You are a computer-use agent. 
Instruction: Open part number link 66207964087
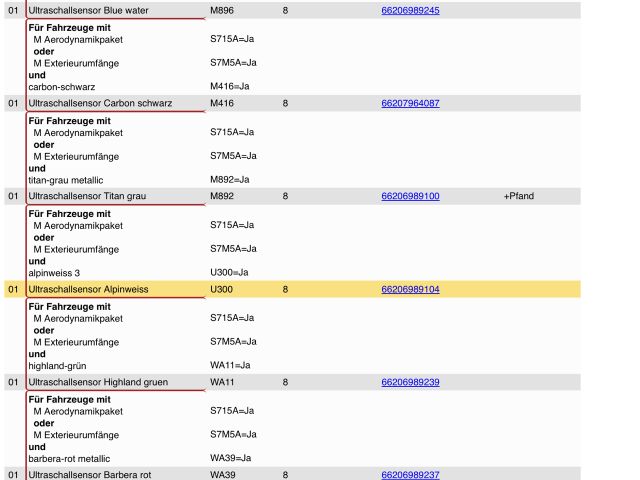[410, 103]
